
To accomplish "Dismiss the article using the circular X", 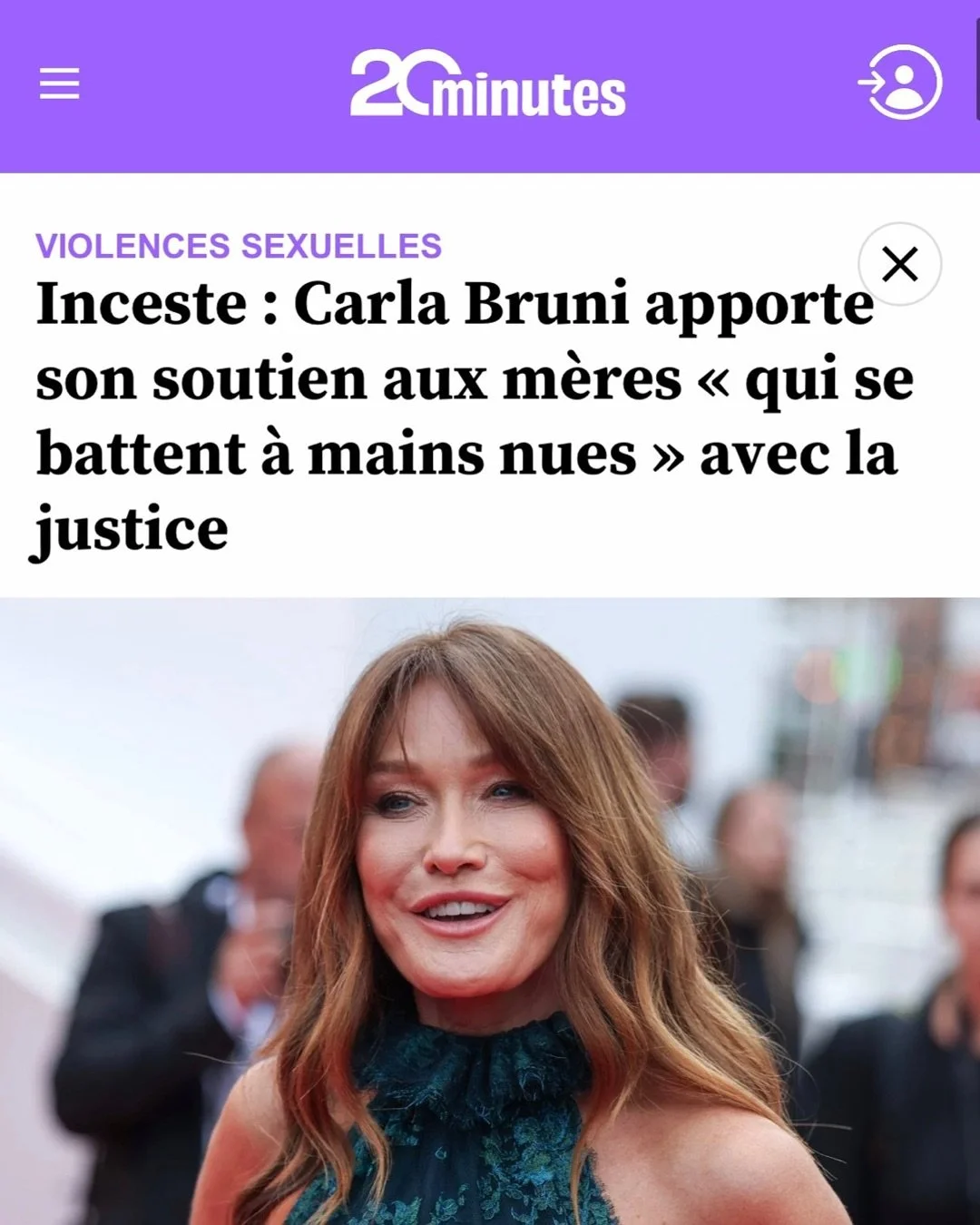I will tap(900, 264).
